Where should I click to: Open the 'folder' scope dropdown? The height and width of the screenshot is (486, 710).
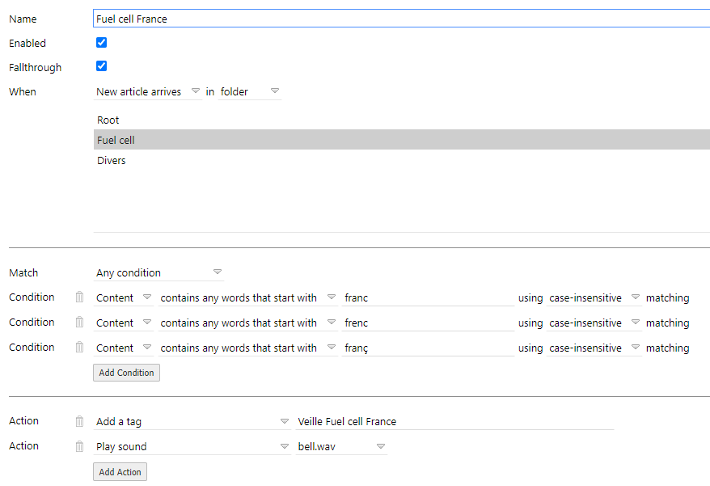tap(249, 91)
